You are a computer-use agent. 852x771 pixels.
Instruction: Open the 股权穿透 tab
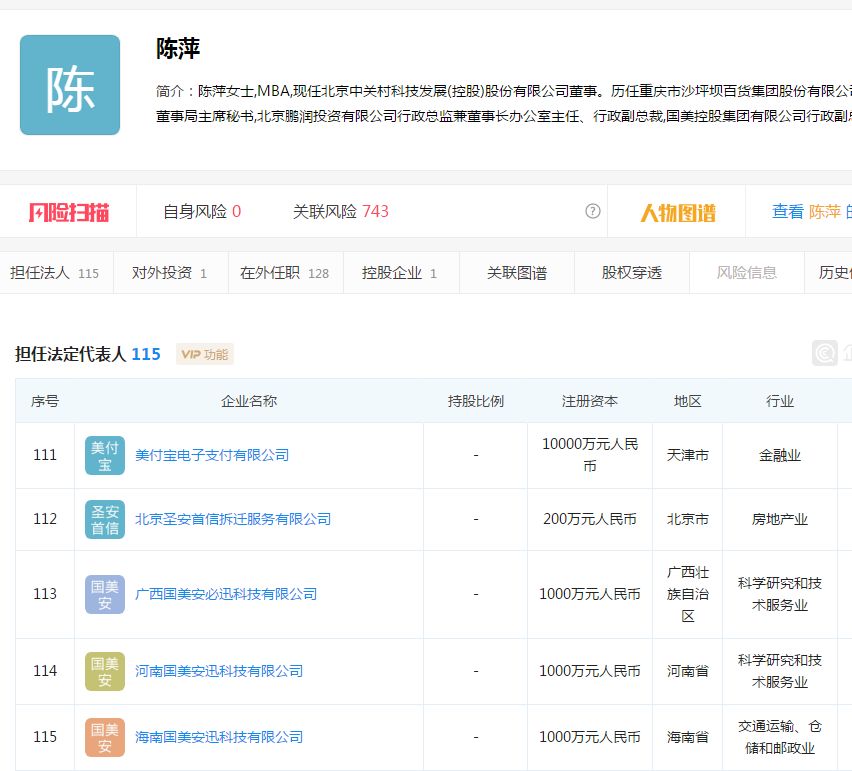coord(631,273)
